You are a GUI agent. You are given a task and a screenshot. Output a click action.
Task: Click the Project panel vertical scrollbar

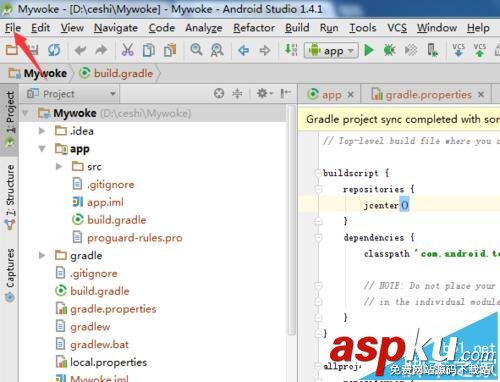(292, 220)
